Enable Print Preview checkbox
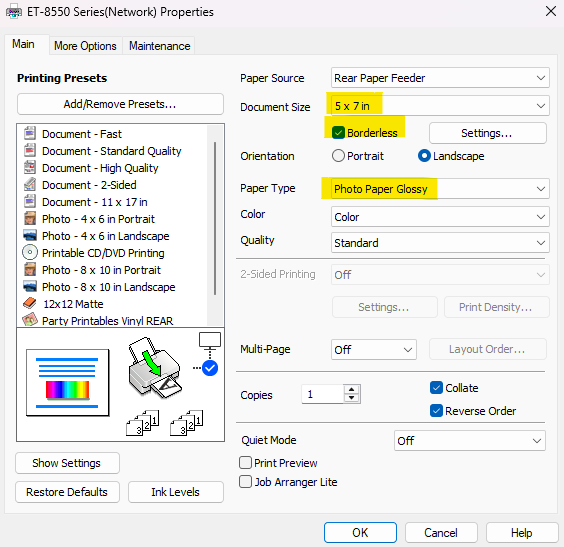564x547 pixels. [x=245, y=462]
